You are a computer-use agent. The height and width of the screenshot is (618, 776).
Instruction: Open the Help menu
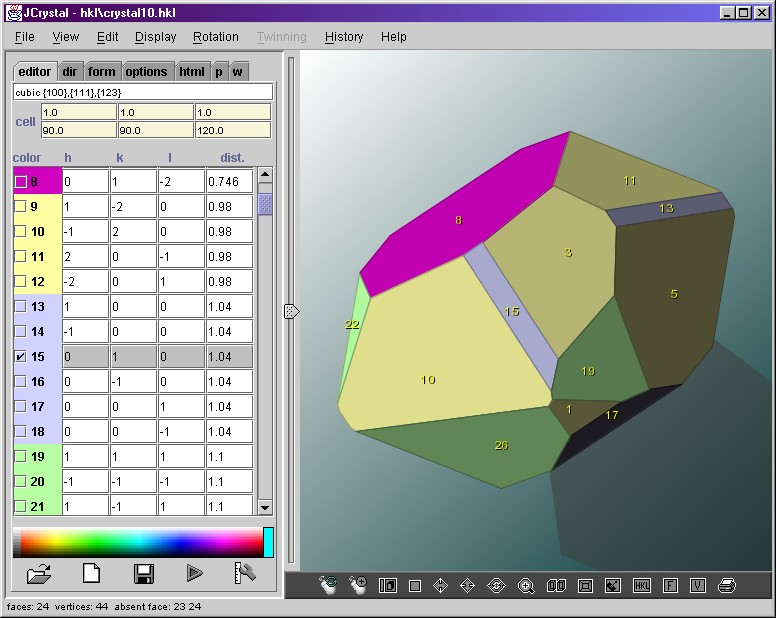[394, 37]
